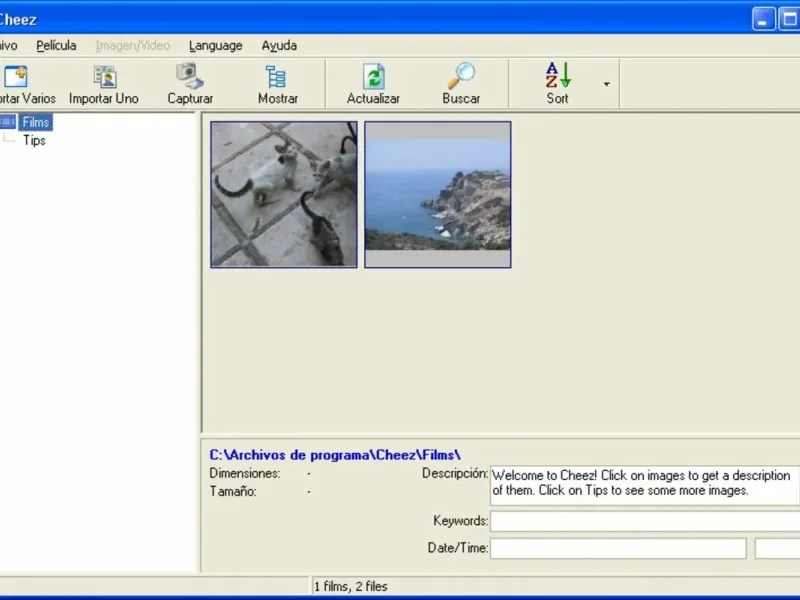Screen dimensions: 800x600
Task: Click the Sort A-Z icon
Action: [558, 75]
